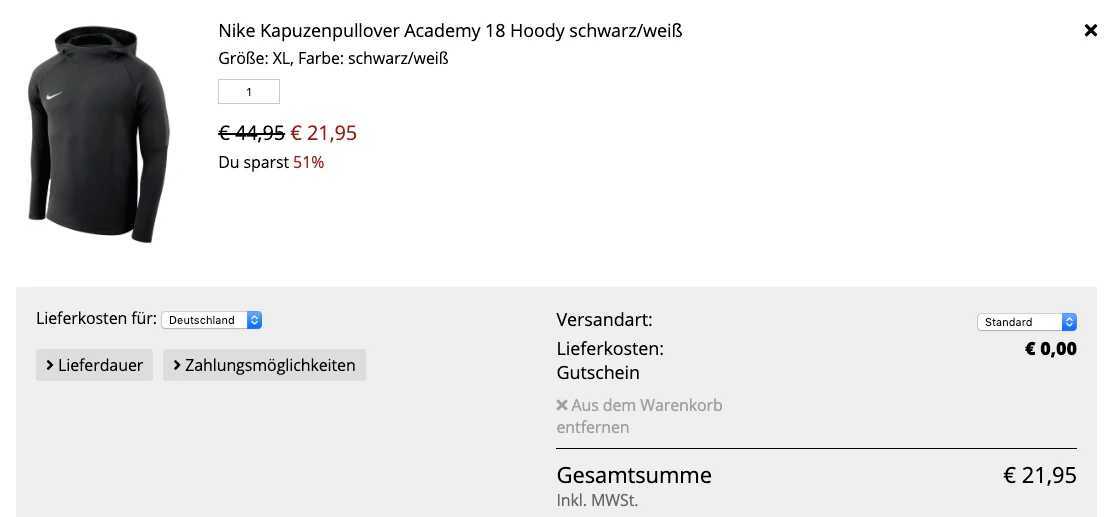The image size is (1116, 517).
Task: Click the reduced price € 21,95 in red
Action: 324,133
